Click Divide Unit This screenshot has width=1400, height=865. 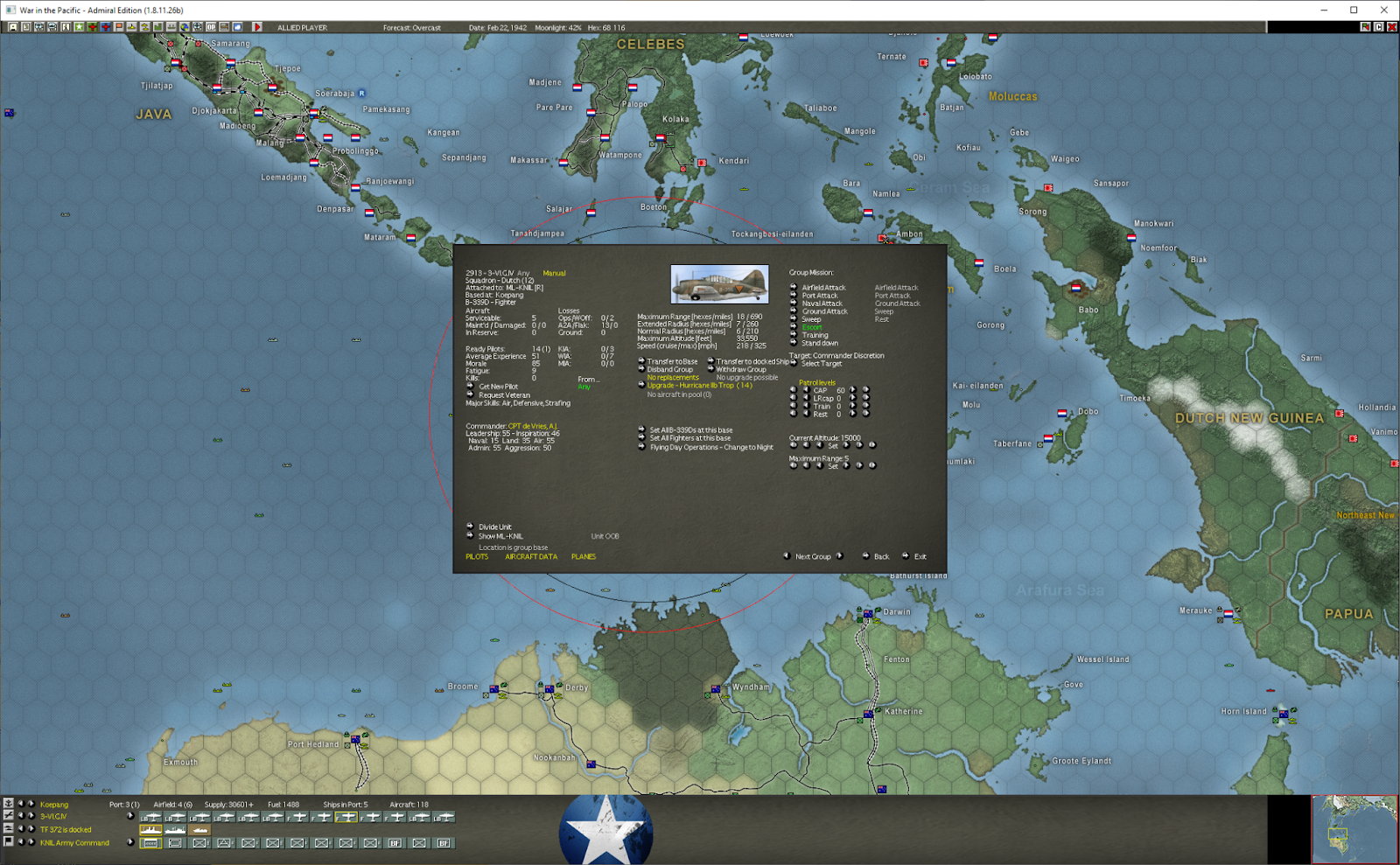pos(494,527)
